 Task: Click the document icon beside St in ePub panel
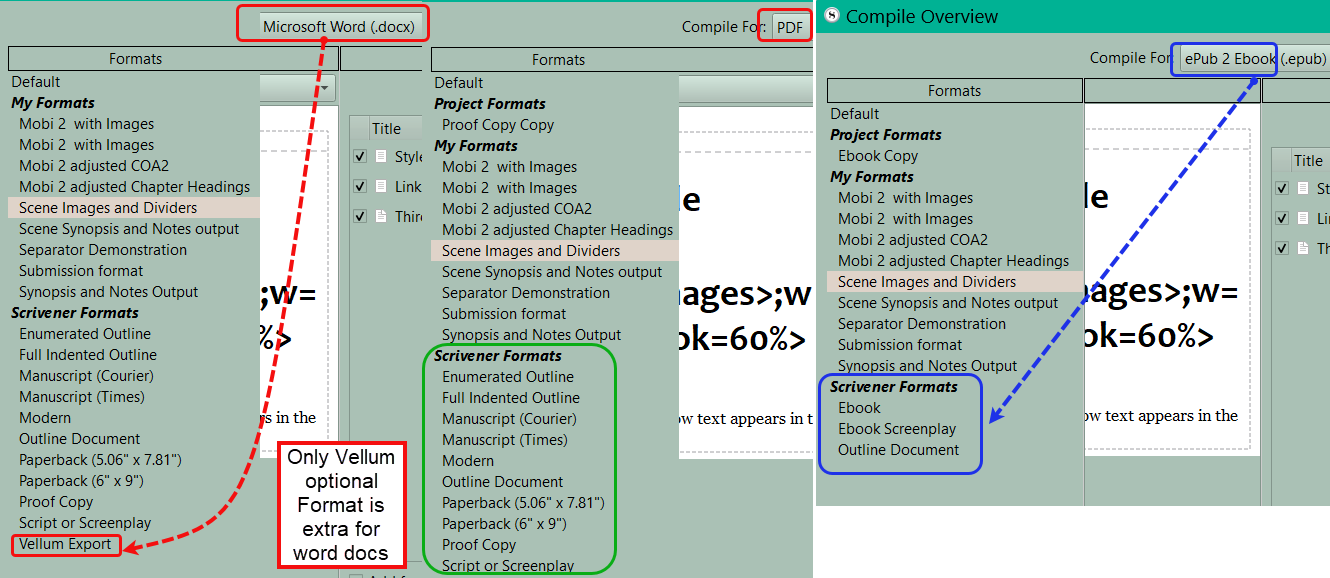(1303, 188)
